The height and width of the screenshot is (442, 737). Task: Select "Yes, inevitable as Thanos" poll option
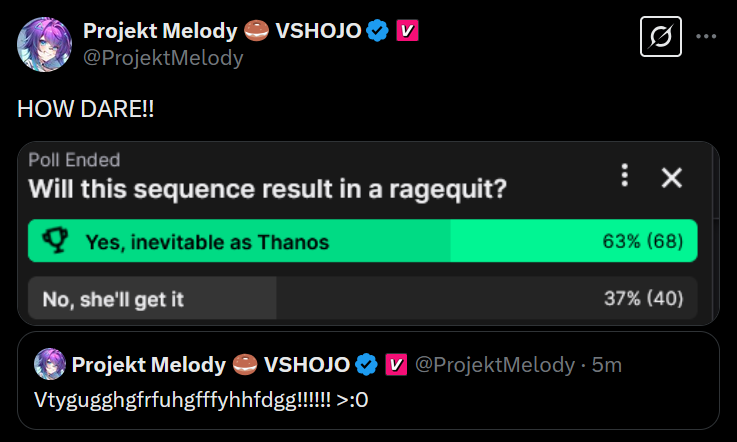tap(207, 242)
